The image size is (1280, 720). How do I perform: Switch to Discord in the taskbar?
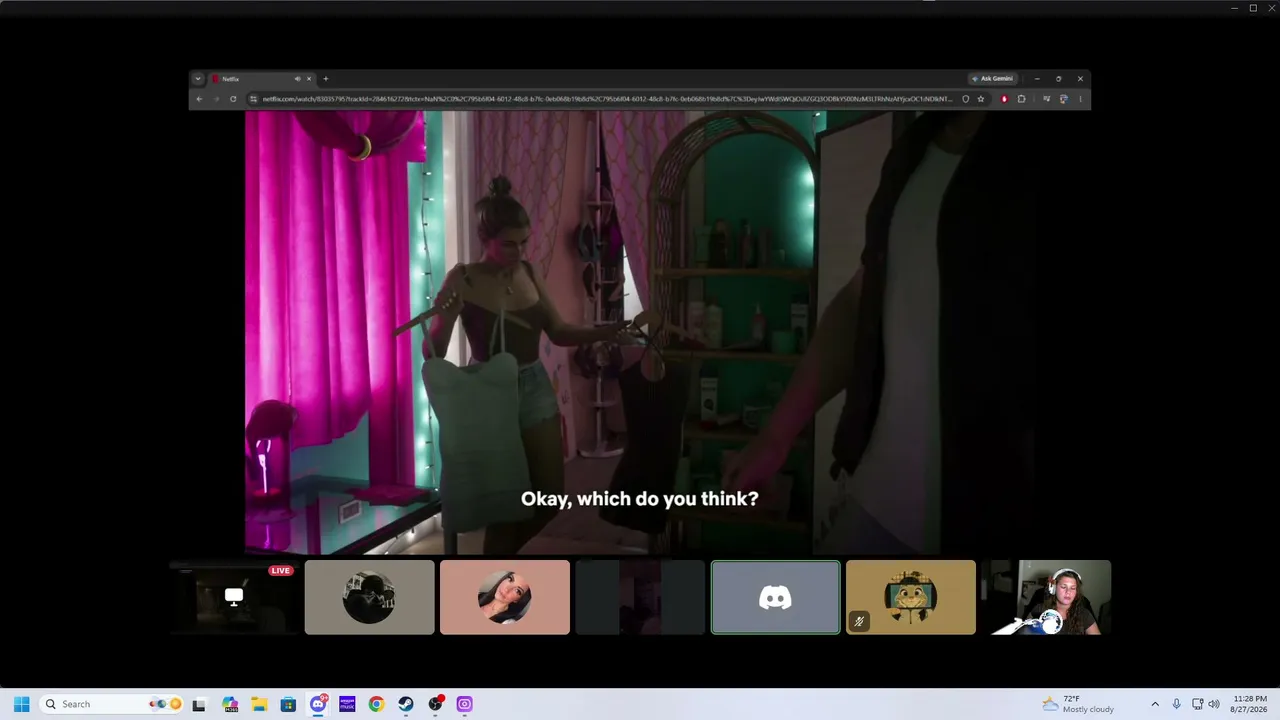318,704
